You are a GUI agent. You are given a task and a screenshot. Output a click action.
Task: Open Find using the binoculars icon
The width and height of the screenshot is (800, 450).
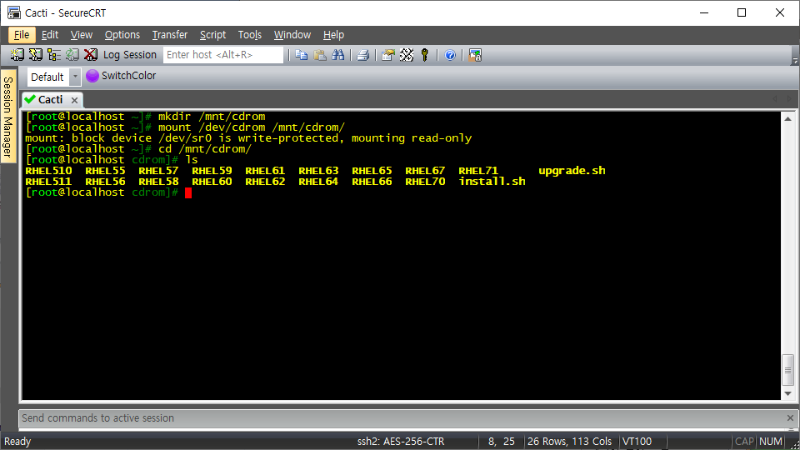coord(338,55)
